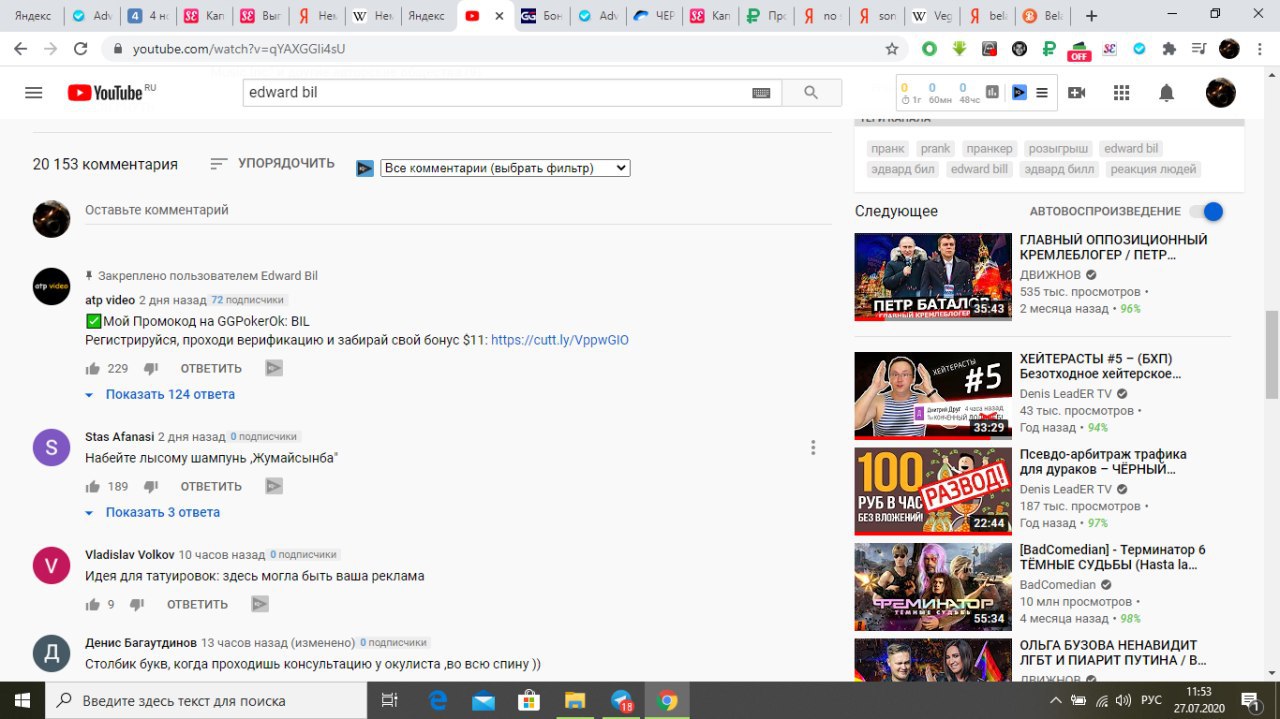The width and height of the screenshot is (1280, 719).
Task: Open the vidIQ list menu icon
Action: pos(1042,93)
